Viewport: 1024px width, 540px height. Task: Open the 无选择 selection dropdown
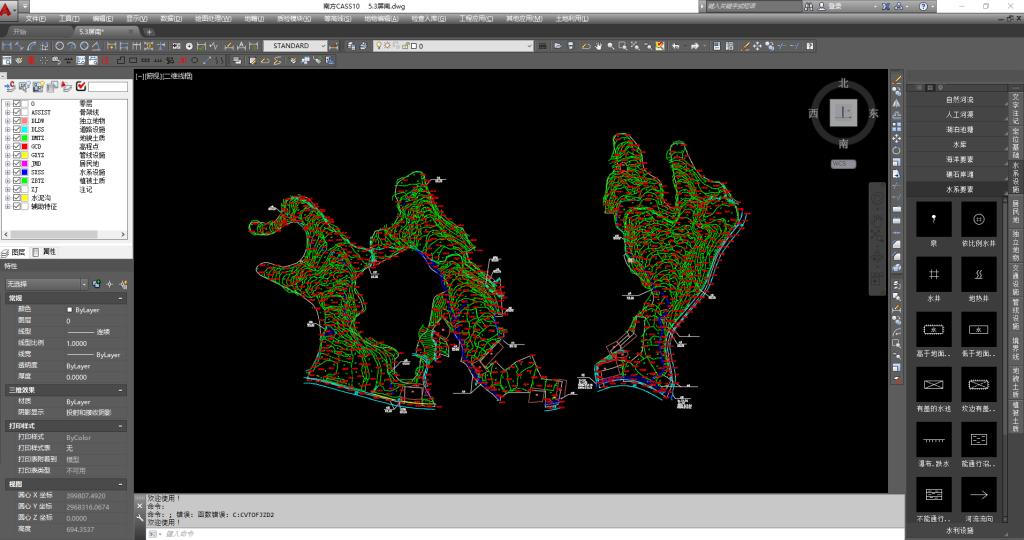(x=83, y=284)
